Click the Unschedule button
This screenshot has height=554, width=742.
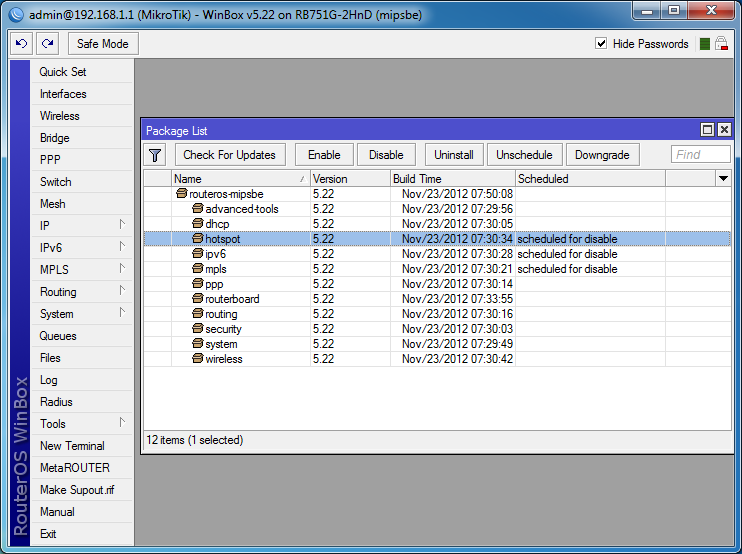(524, 155)
